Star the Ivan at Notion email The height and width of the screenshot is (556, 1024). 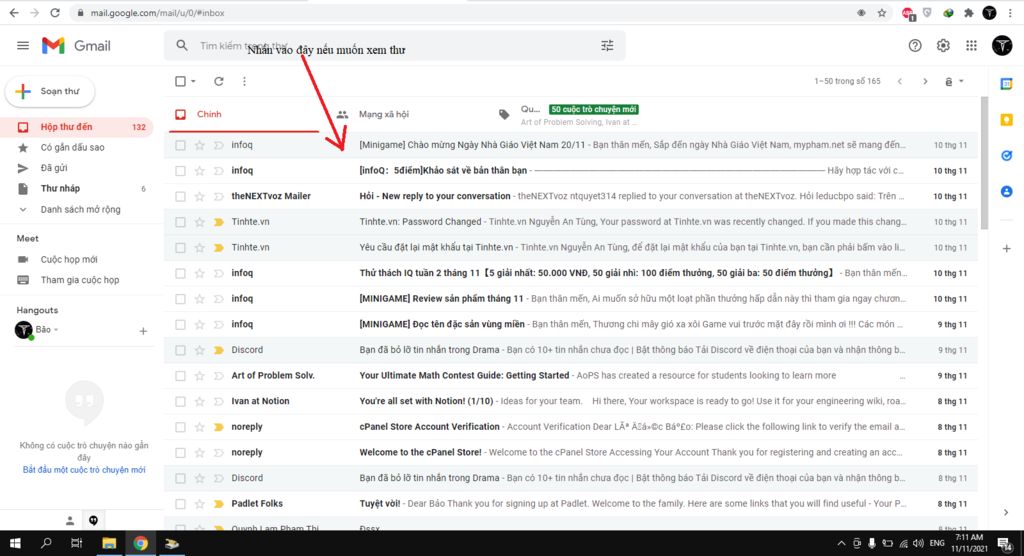point(200,401)
